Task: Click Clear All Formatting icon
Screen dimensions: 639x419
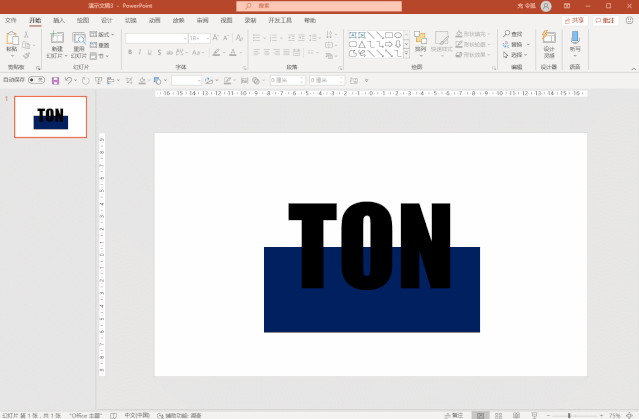Action: click(239, 38)
